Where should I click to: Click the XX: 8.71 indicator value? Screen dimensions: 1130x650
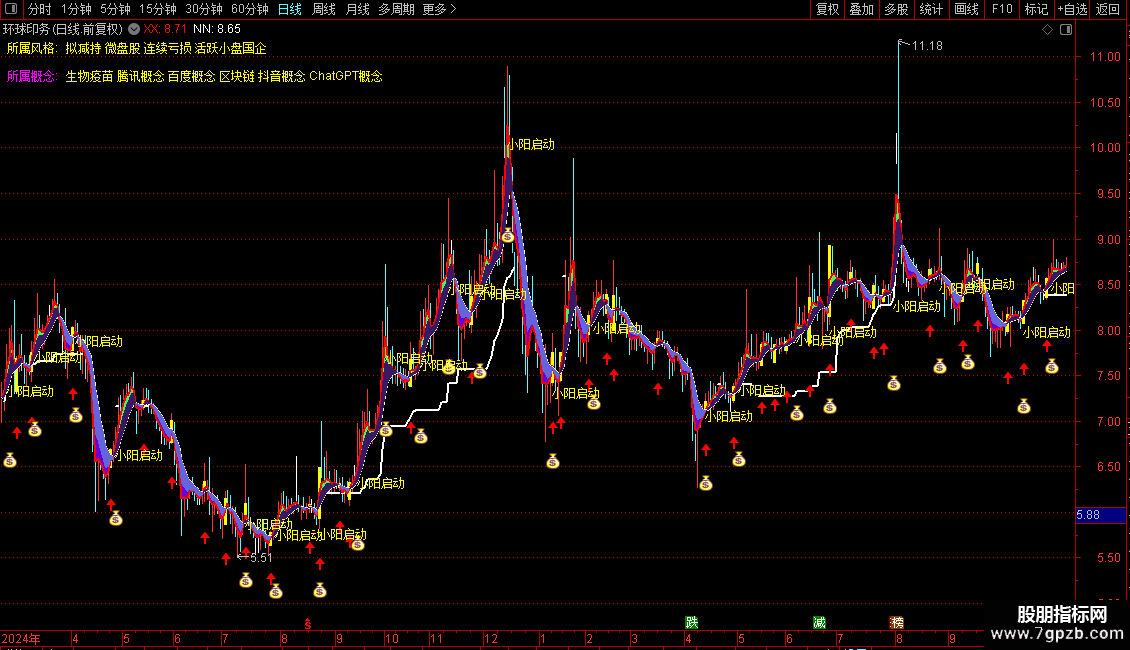coord(165,29)
